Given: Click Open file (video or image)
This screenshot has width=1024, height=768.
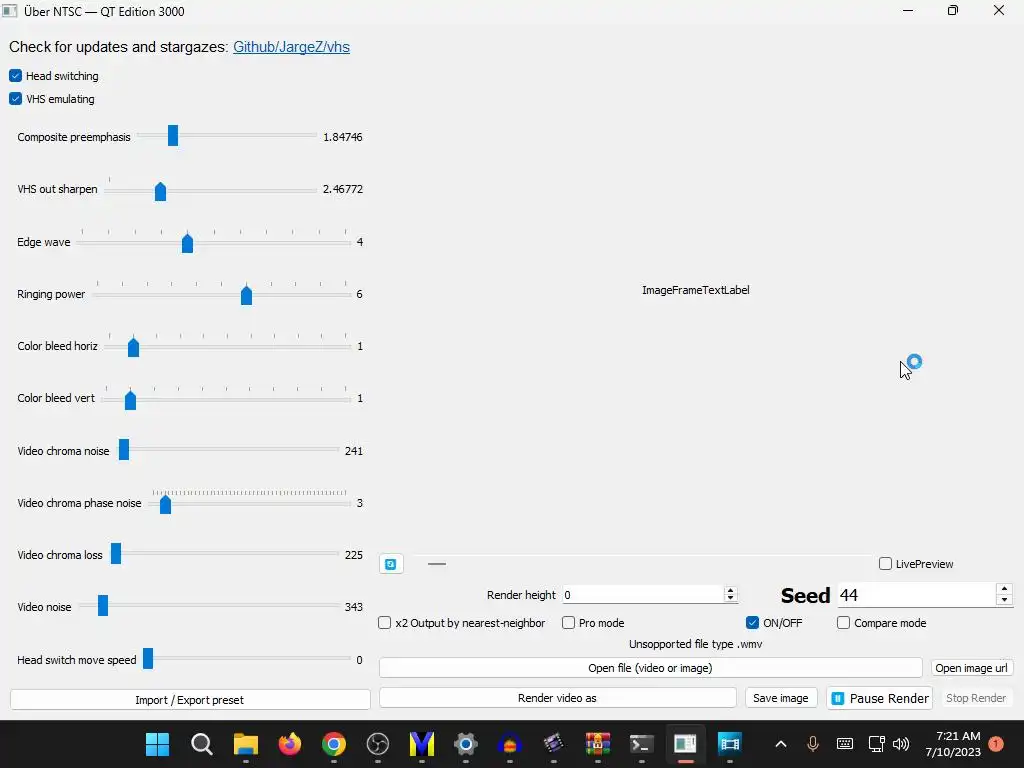Looking at the screenshot, I should (x=650, y=668).
